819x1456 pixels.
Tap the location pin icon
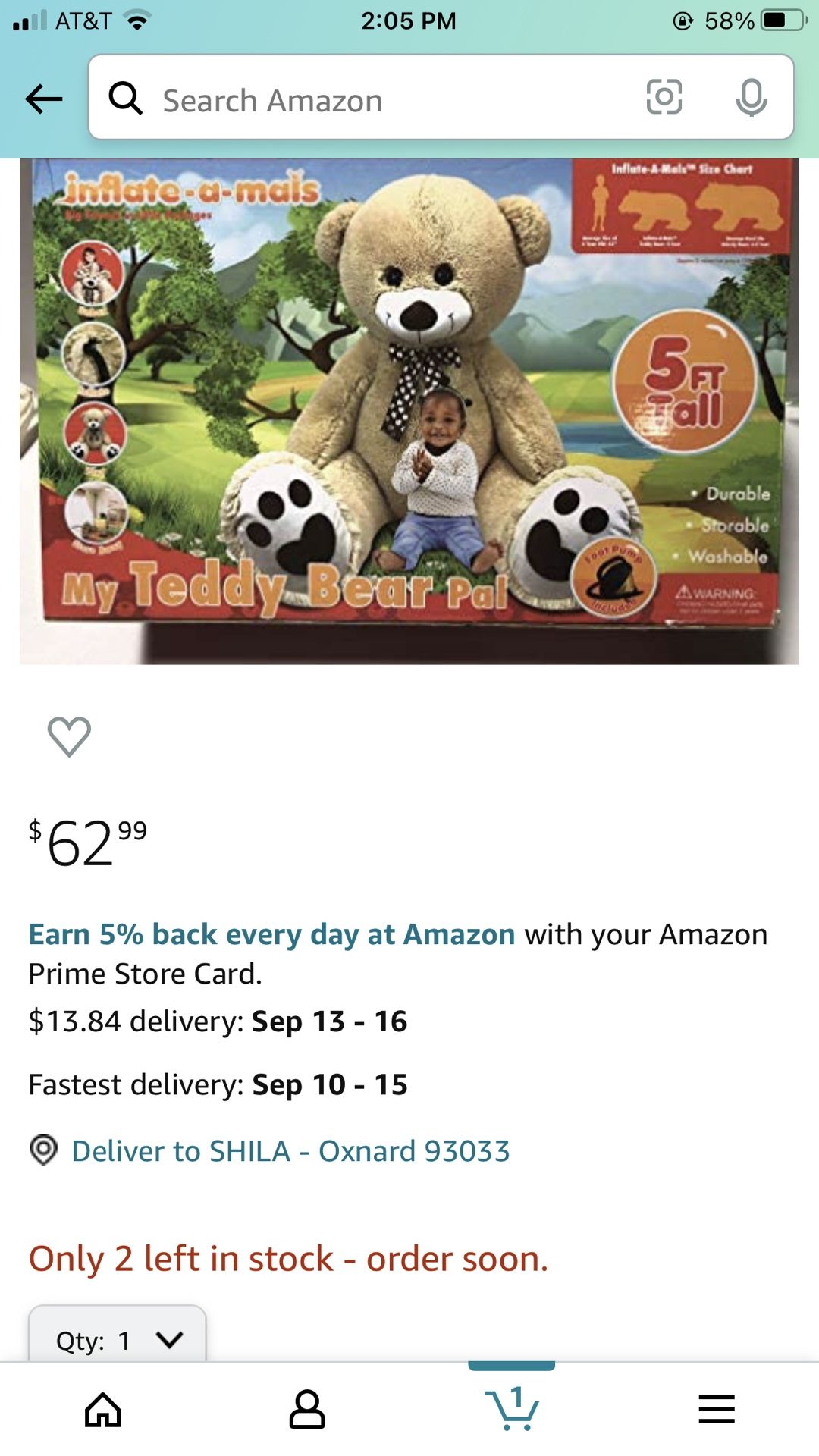43,1150
